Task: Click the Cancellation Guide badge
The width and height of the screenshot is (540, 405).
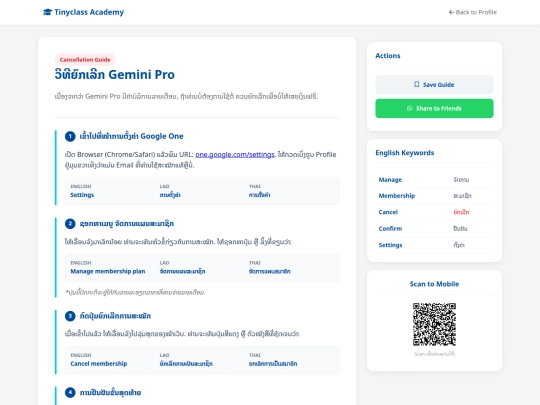Action: pyautogui.click(x=85, y=60)
